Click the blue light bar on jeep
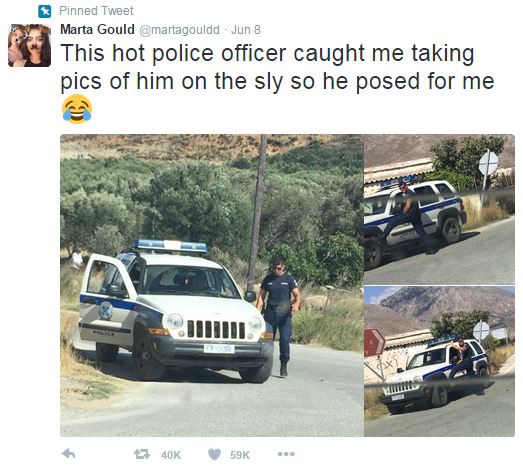Image resolution: width=523 pixels, height=471 pixels. 171,246
